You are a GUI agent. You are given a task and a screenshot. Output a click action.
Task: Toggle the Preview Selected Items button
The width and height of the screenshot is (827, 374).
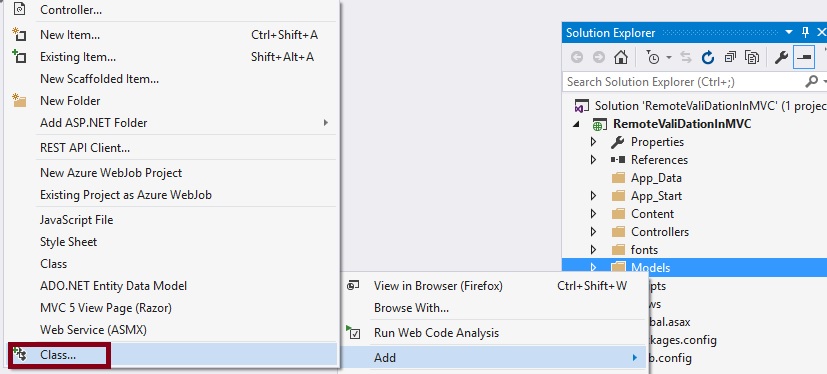click(804, 57)
